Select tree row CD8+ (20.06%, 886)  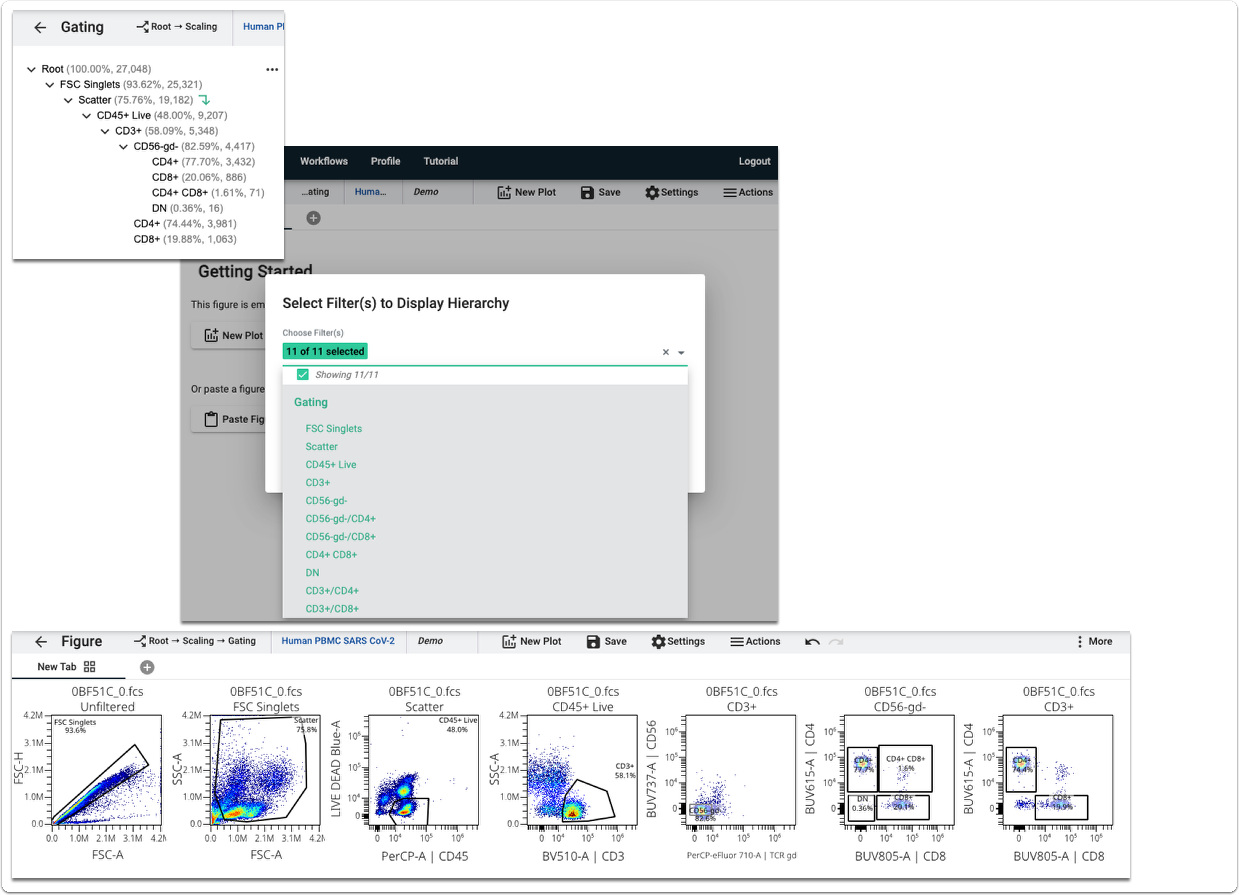point(199,177)
